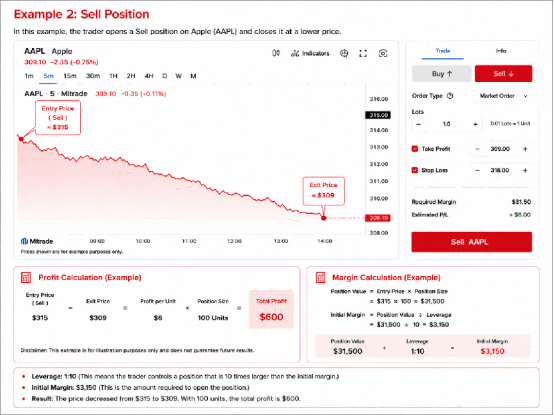The width and height of the screenshot is (554, 415).
Task: Click the Order Type help question icon
Action: (450, 96)
